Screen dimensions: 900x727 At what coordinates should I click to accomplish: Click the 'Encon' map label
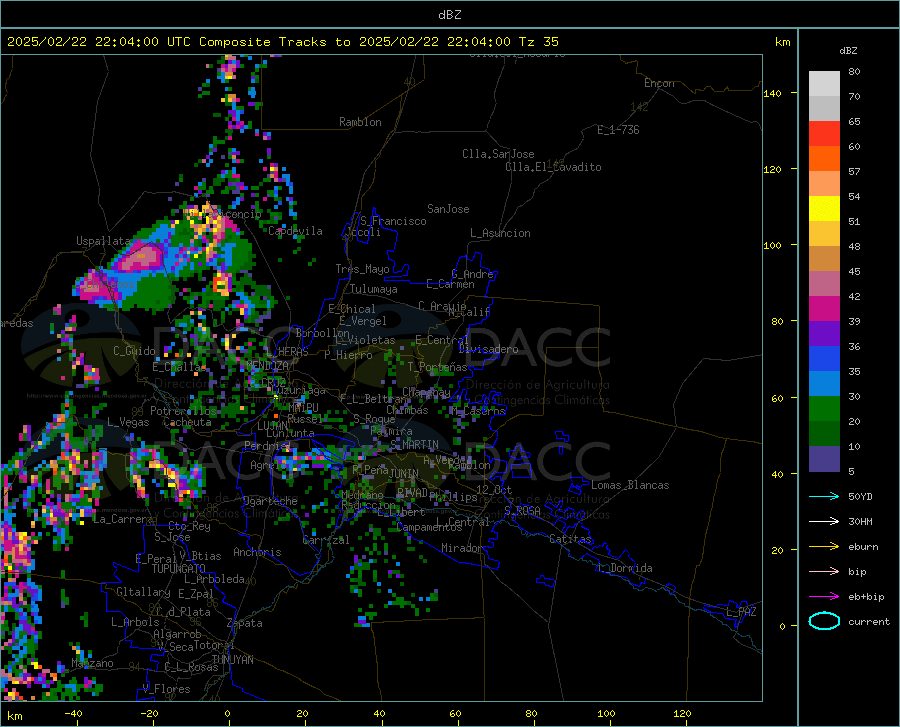point(659,83)
